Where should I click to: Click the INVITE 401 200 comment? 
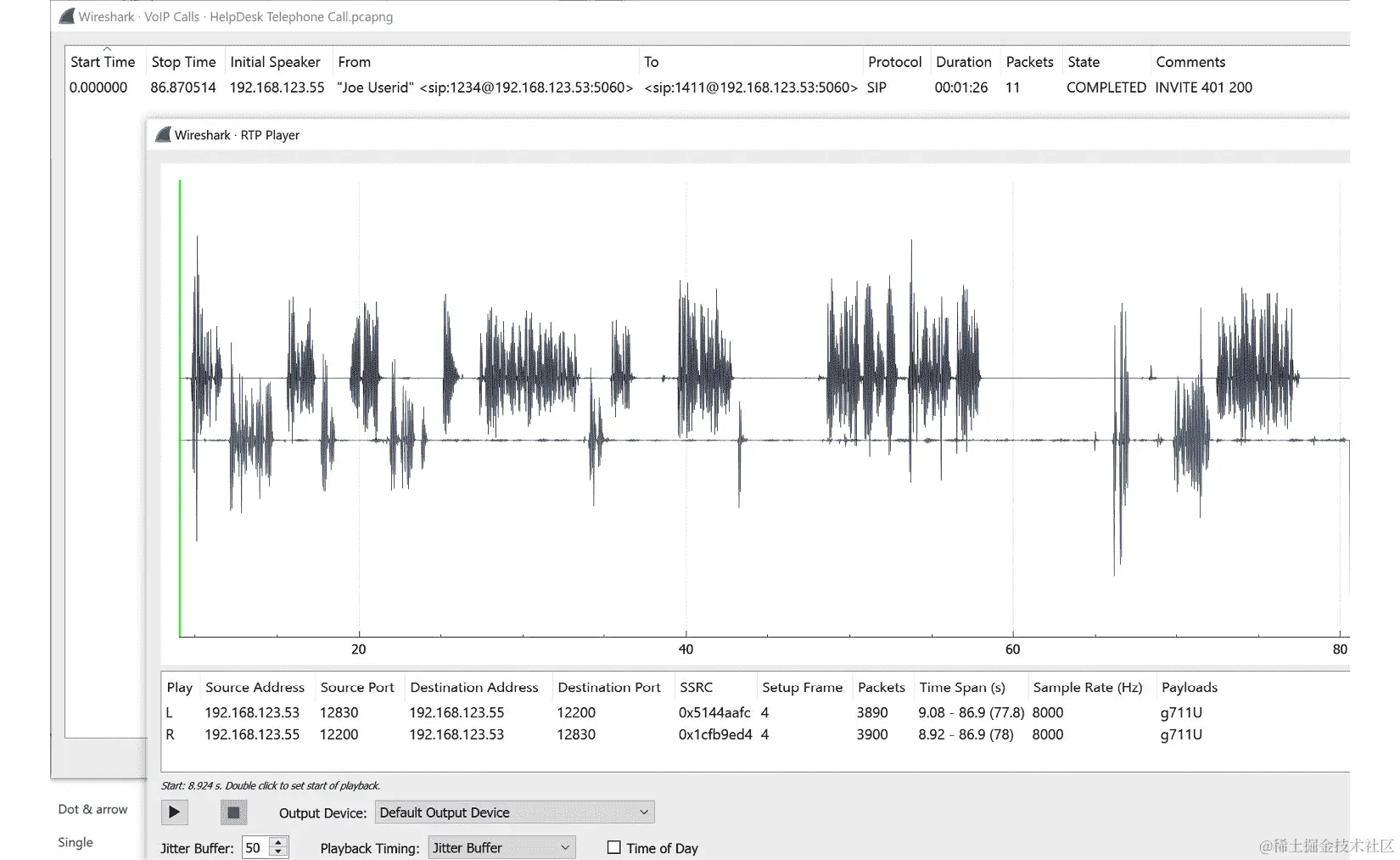[1203, 87]
